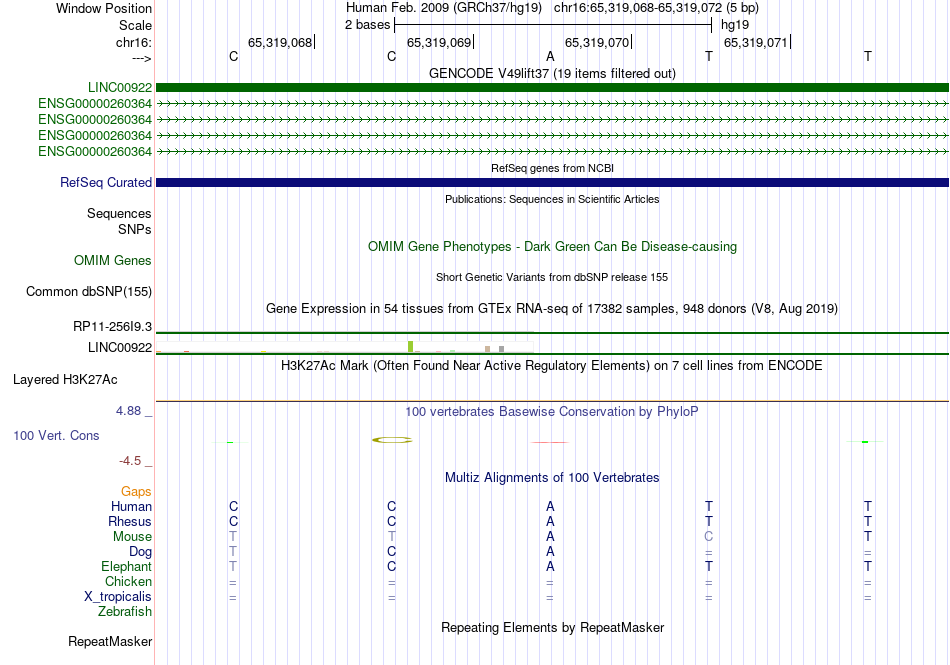This screenshot has height=665, width=950.
Task: Click the olive PhyloP conservation bar
Action: click(x=392, y=440)
